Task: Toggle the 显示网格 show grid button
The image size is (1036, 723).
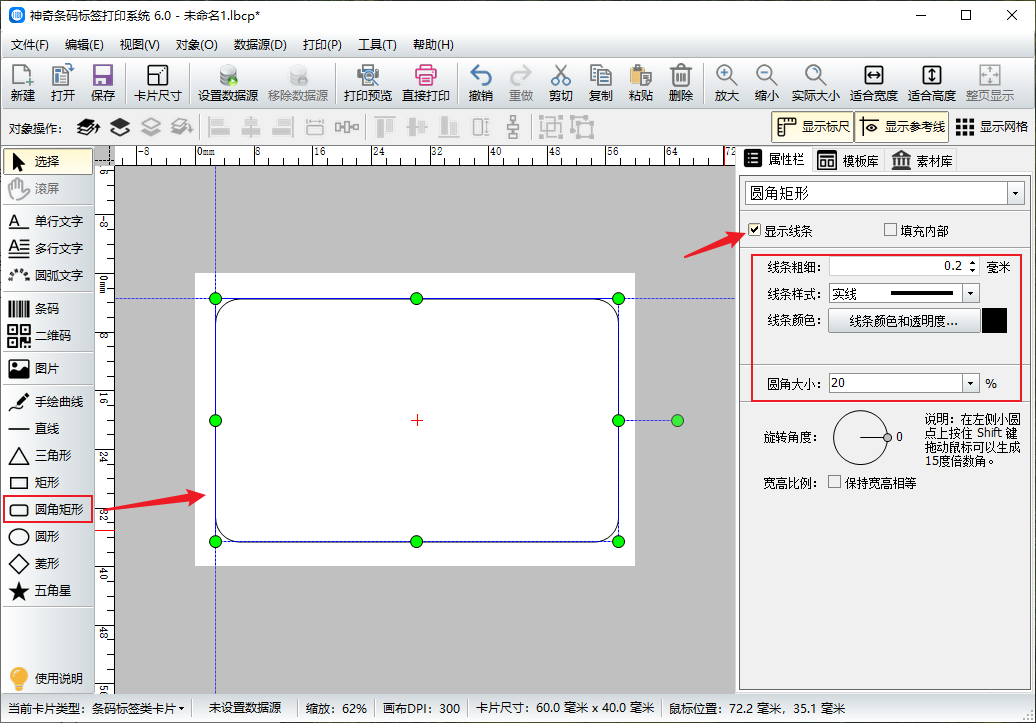Action: click(x=991, y=127)
